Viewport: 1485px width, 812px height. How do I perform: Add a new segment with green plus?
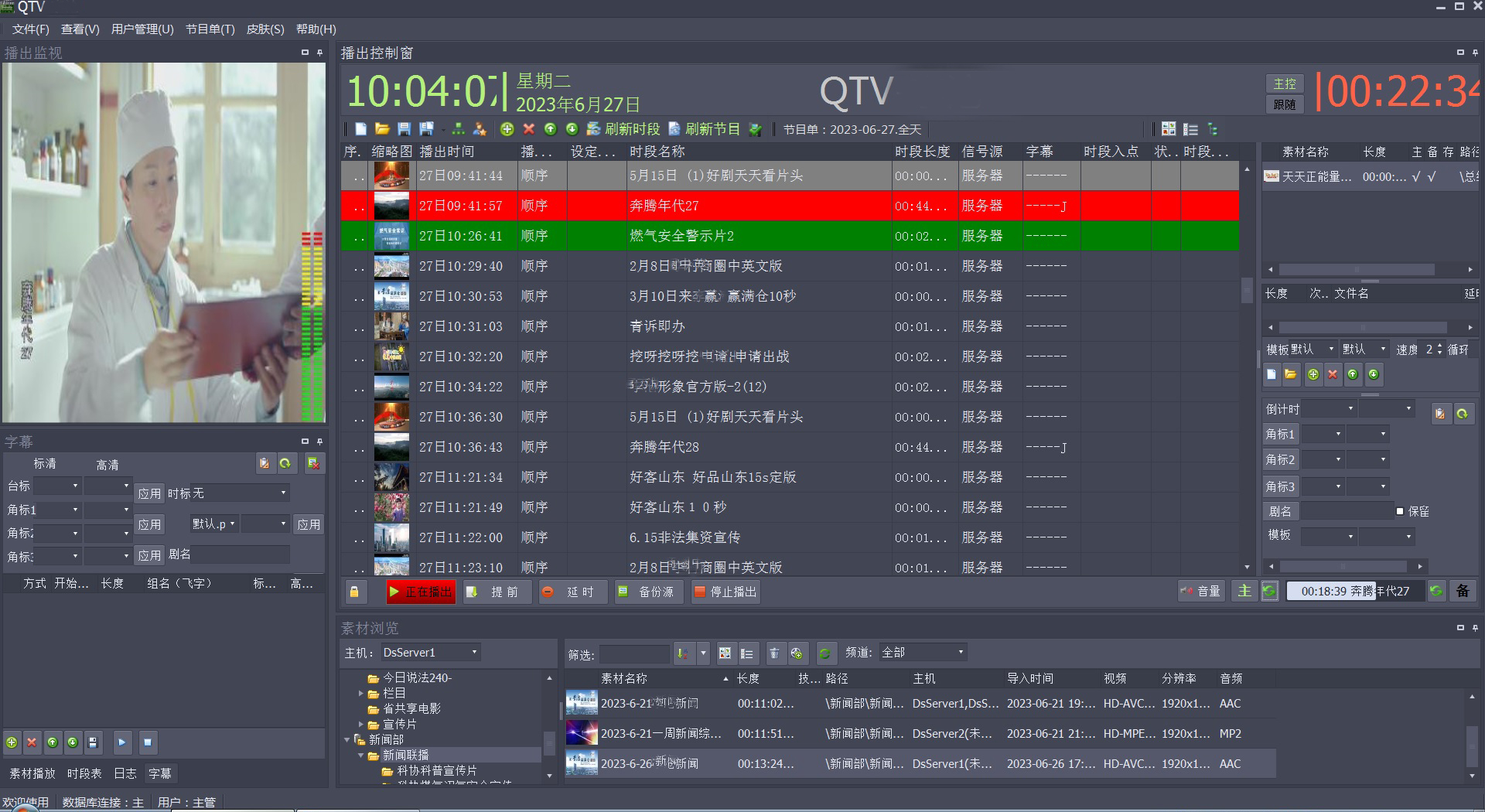tap(507, 129)
